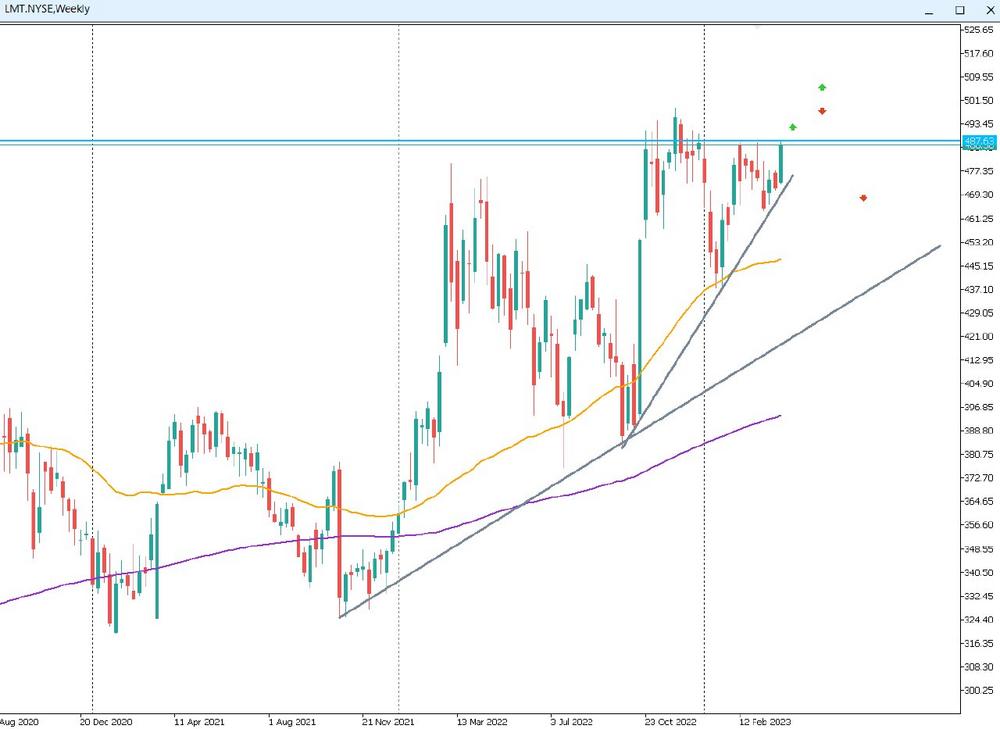Select the red down arrow near 498

tap(822, 111)
